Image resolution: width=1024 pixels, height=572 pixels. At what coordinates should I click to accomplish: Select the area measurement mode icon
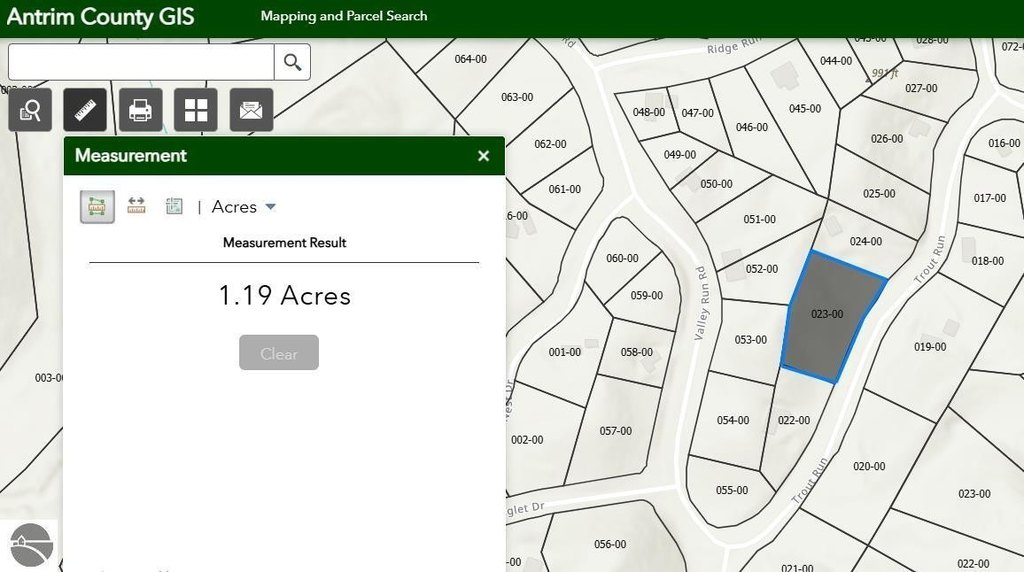pyautogui.click(x=97, y=207)
